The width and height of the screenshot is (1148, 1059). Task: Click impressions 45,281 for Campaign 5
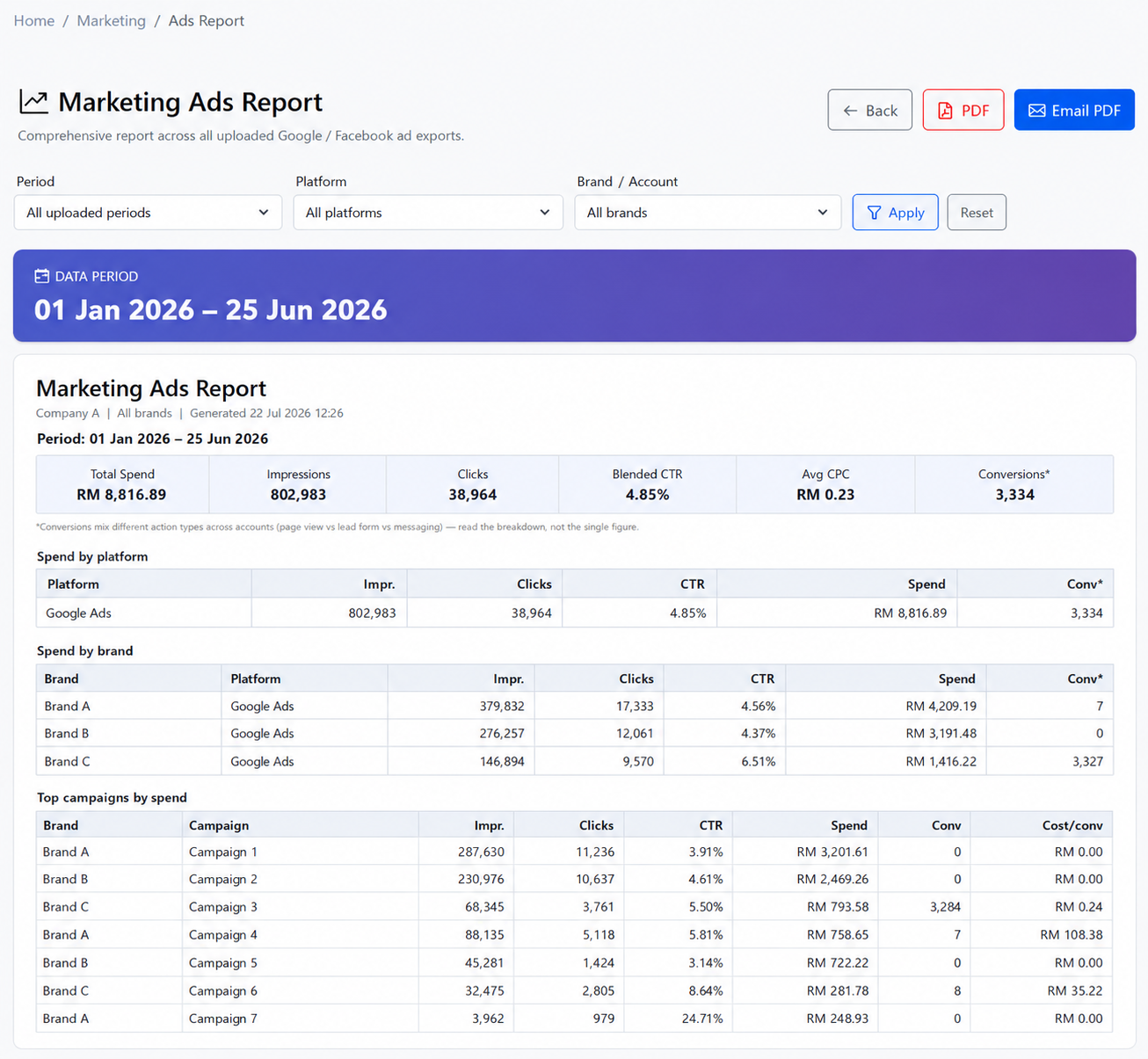tap(484, 962)
